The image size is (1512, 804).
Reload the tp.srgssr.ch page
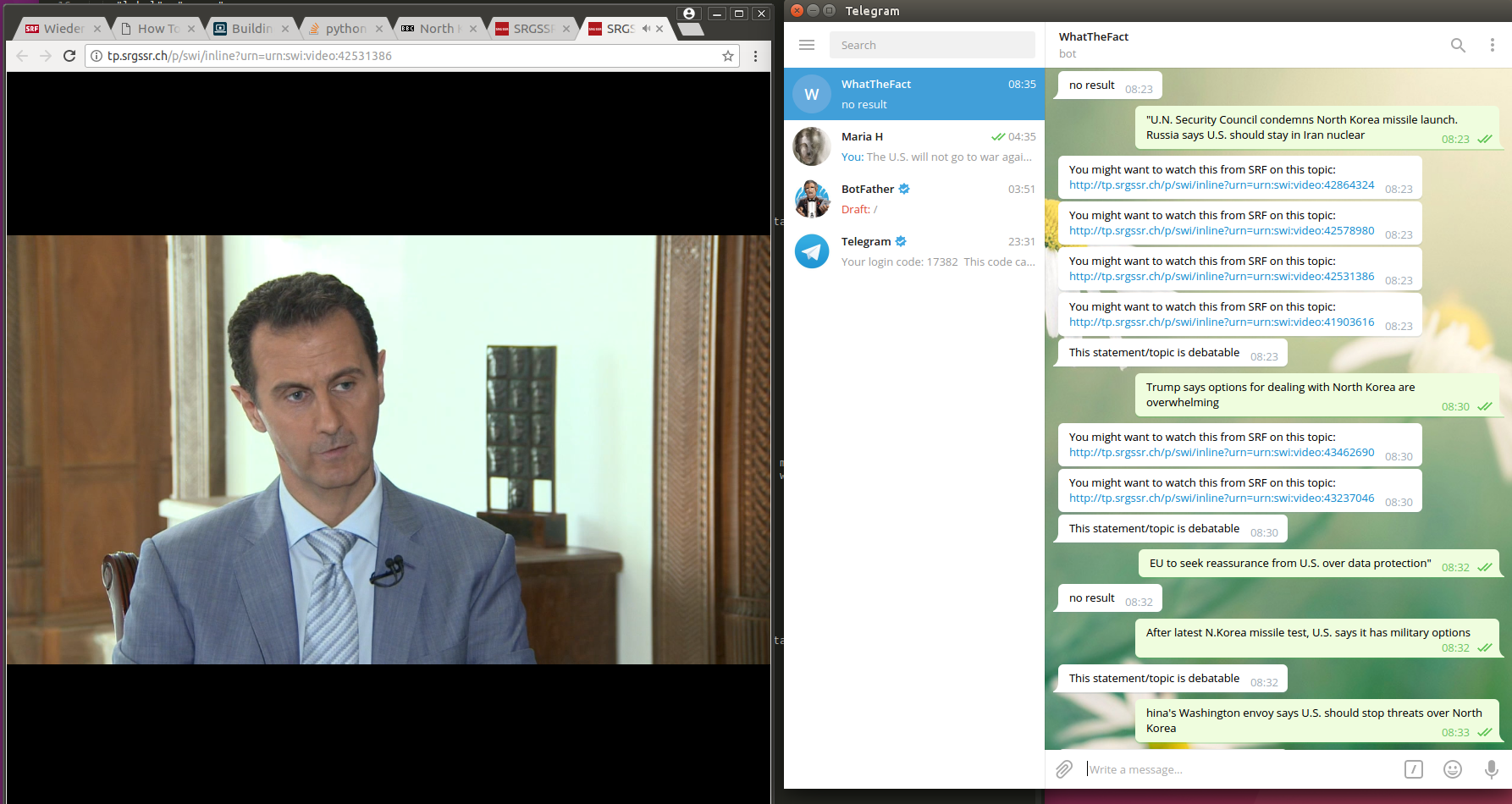pyautogui.click(x=69, y=56)
